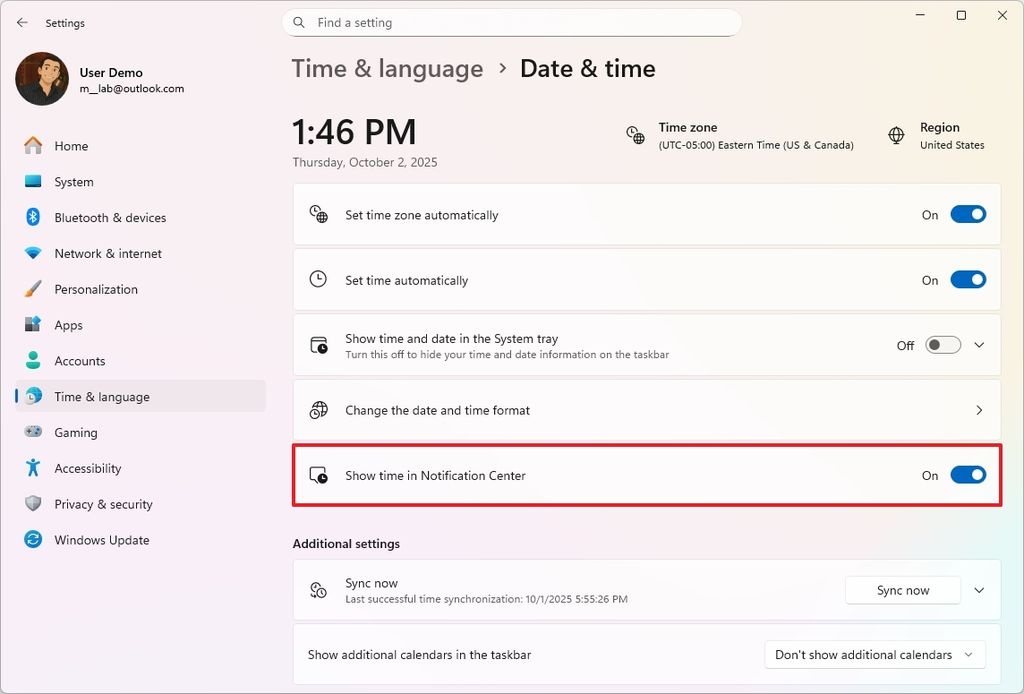The width and height of the screenshot is (1024, 694).
Task: Open Personalization settings
Action: pos(95,289)
